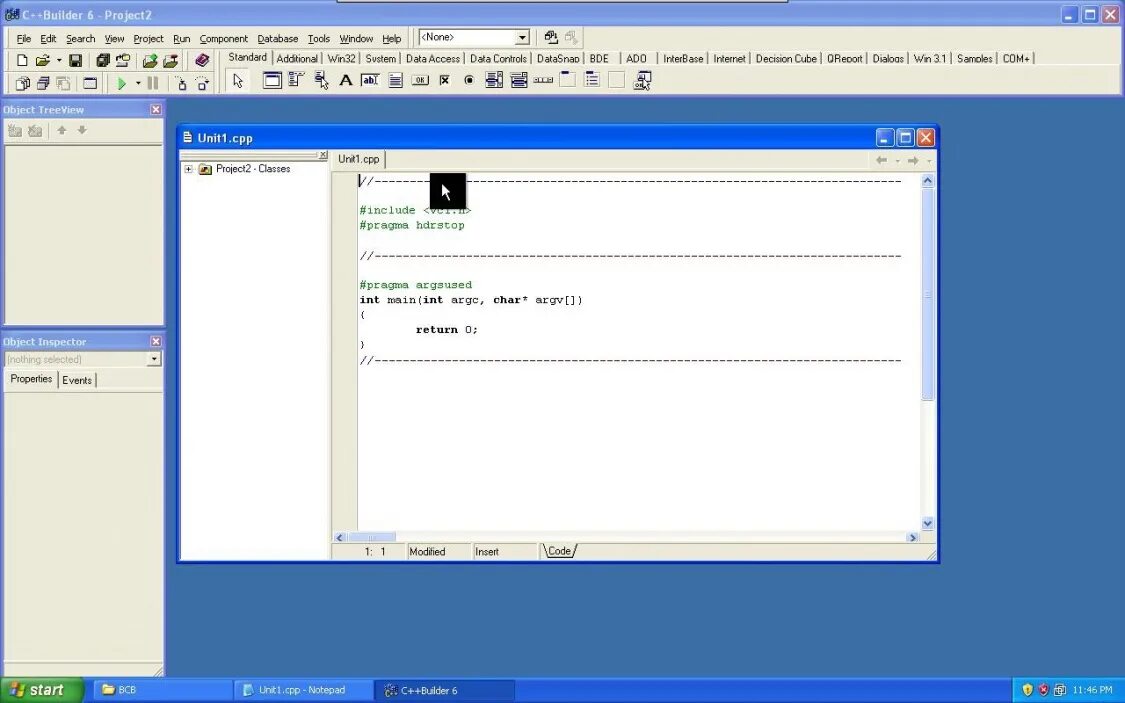Switch to the Additional palette tab
The width and height of the screenshot is (1125, 703).
click(297, 59)
